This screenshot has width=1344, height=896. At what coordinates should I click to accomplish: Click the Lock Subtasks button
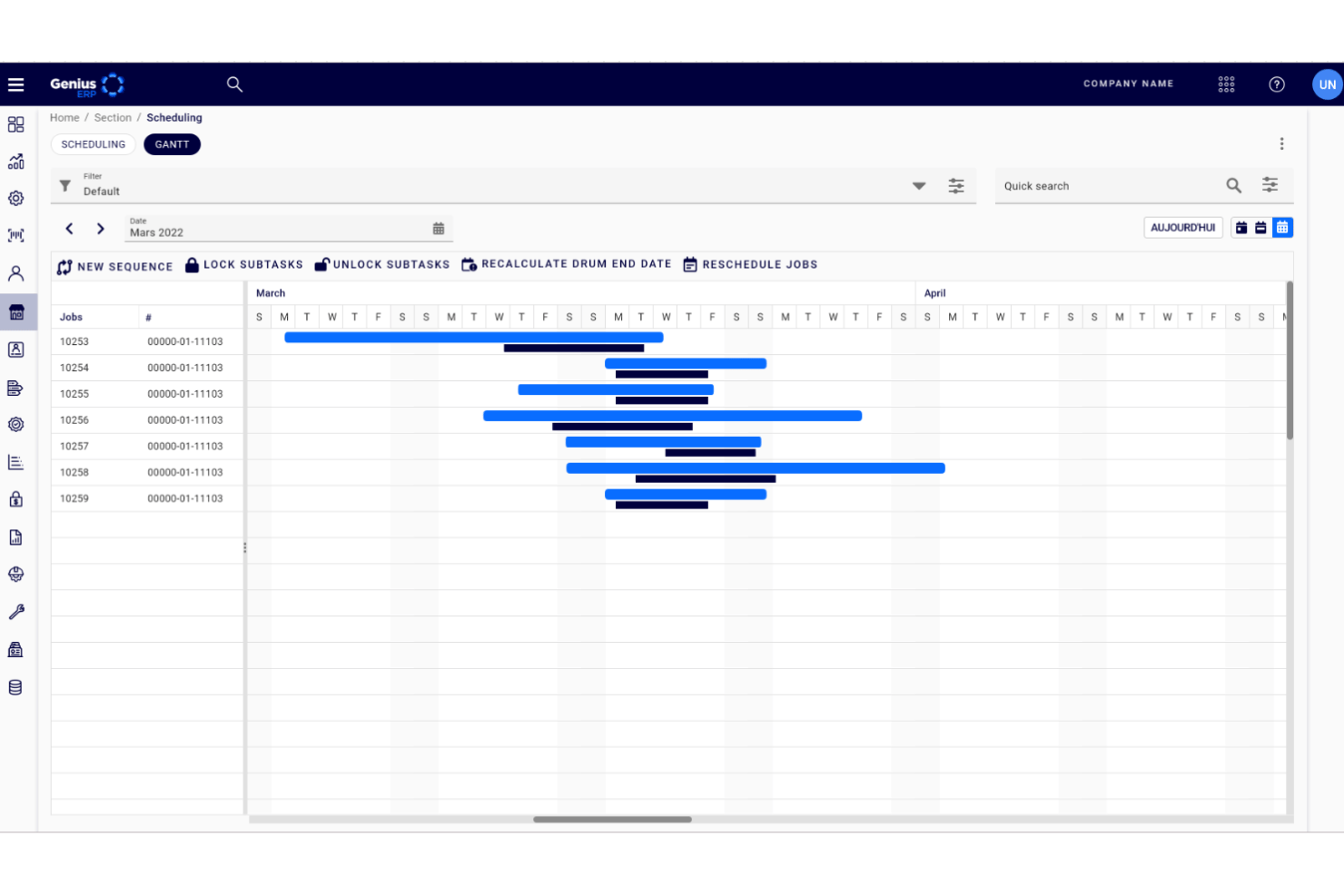tap(244, 265)
